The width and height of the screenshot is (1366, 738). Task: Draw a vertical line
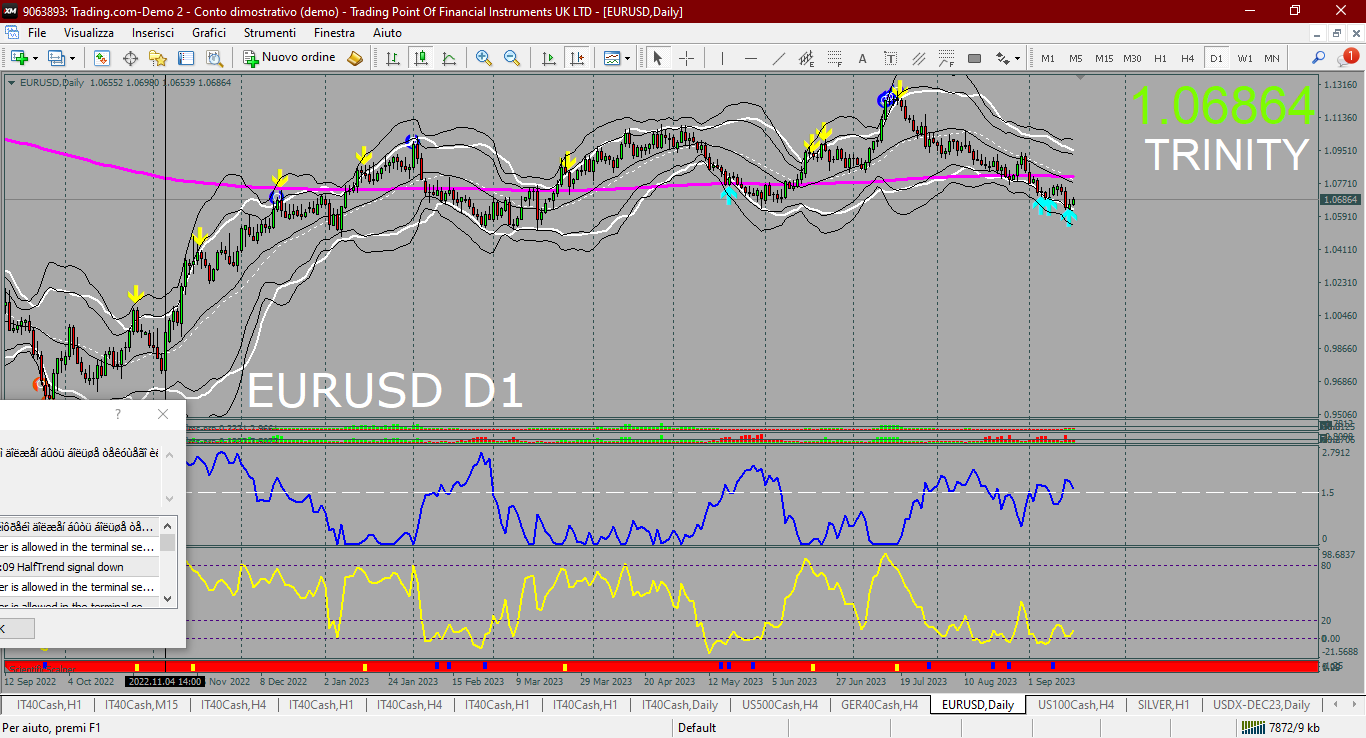coord(722,58)
